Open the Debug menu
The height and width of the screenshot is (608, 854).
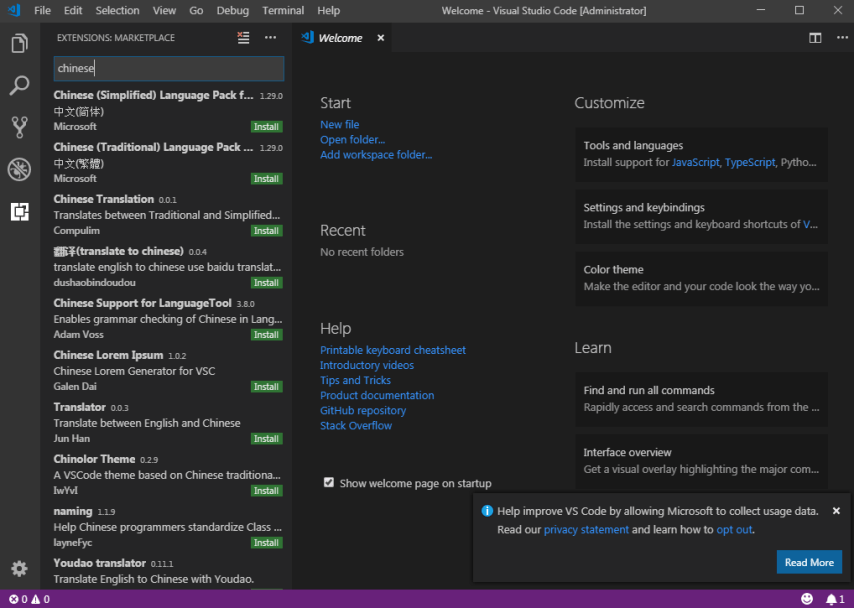click(x=233, y=10)
